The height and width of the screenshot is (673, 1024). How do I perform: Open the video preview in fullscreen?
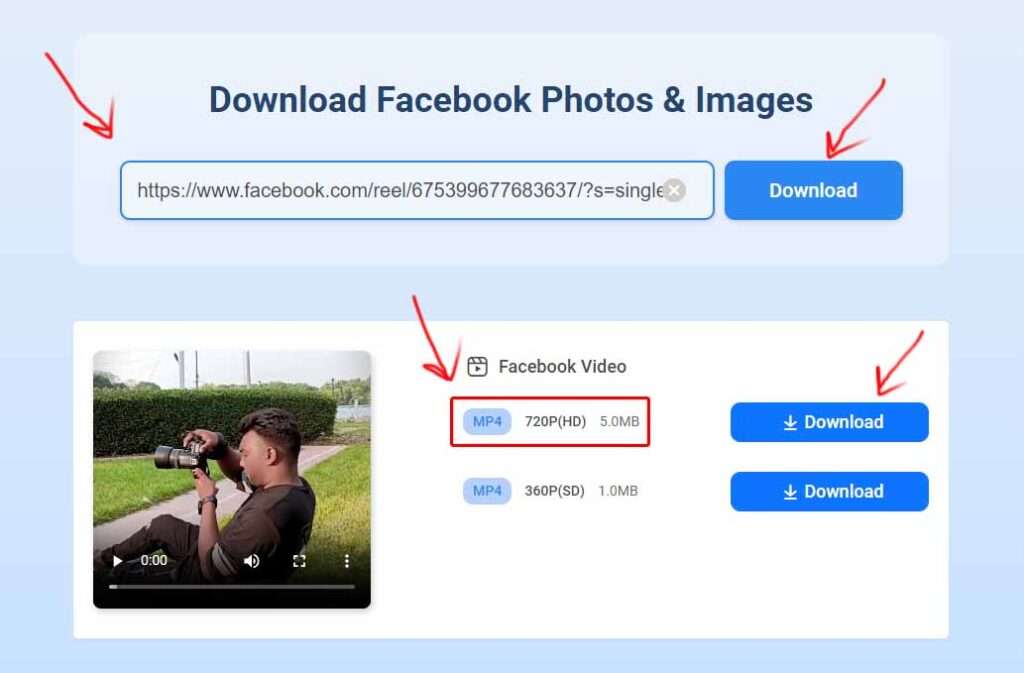tap(299, 561)
